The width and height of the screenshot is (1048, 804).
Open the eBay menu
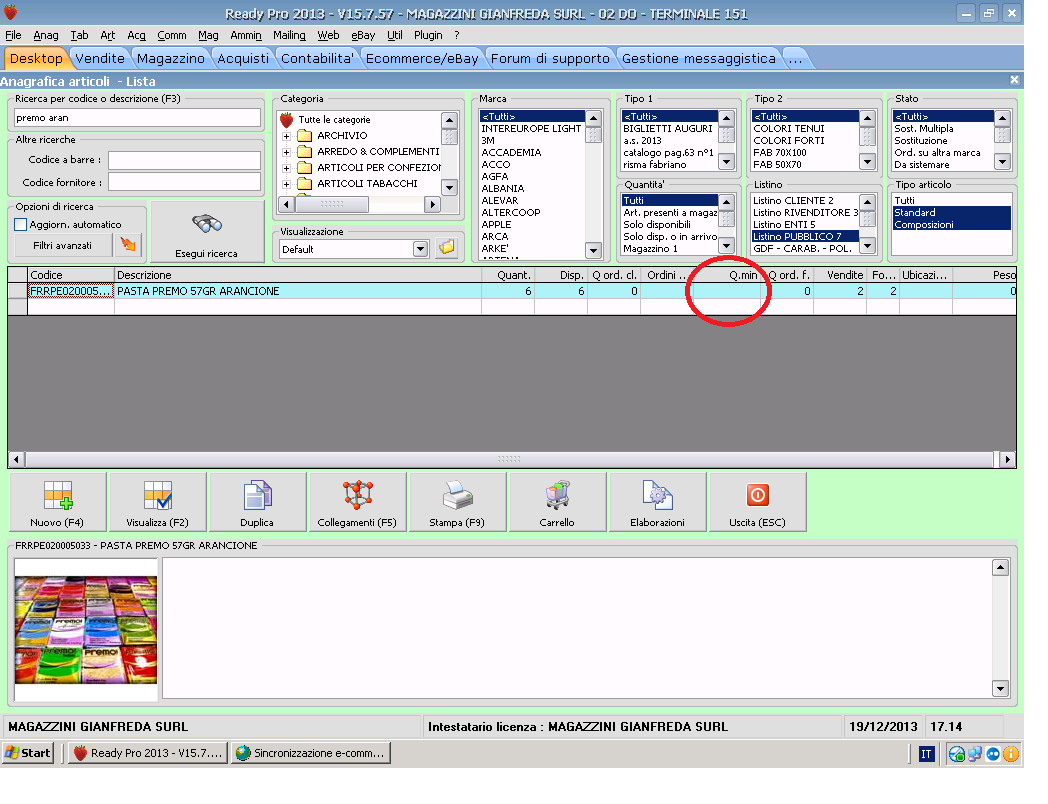(x=363, y=35)
